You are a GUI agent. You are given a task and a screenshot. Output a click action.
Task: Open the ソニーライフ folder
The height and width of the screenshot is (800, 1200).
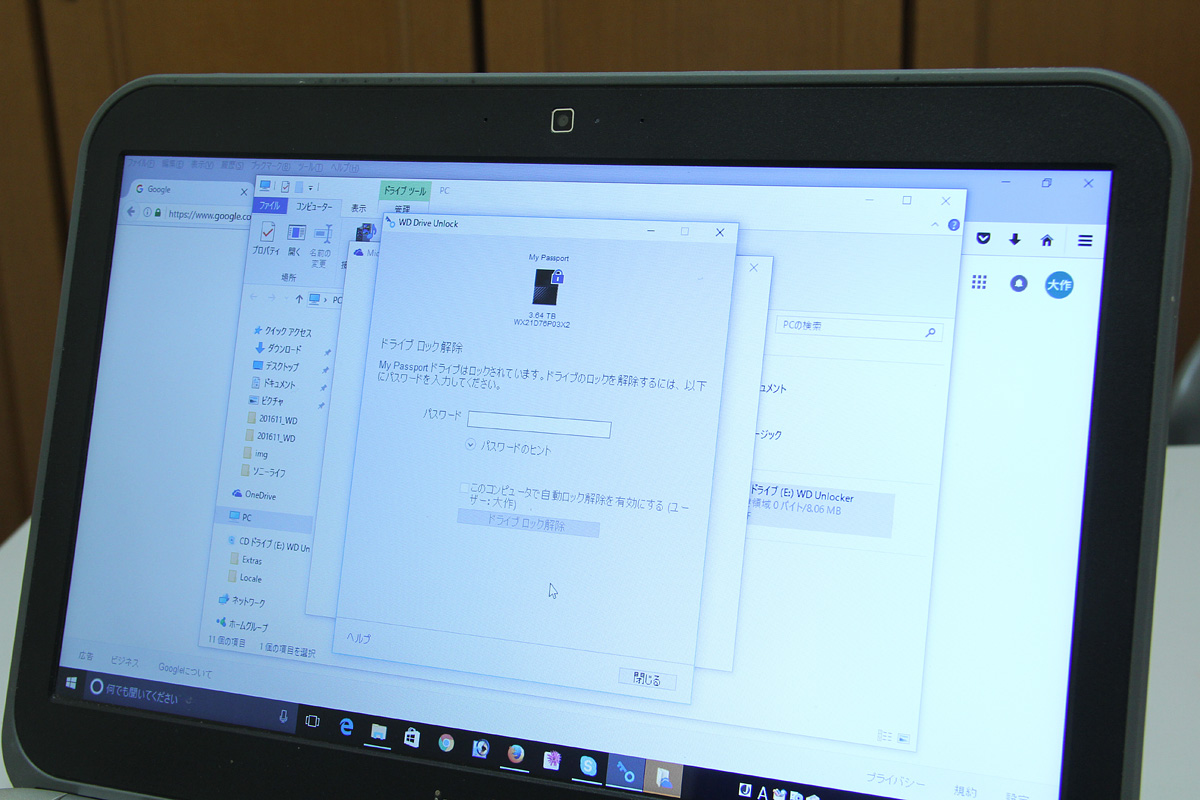(x=263, y=470)
